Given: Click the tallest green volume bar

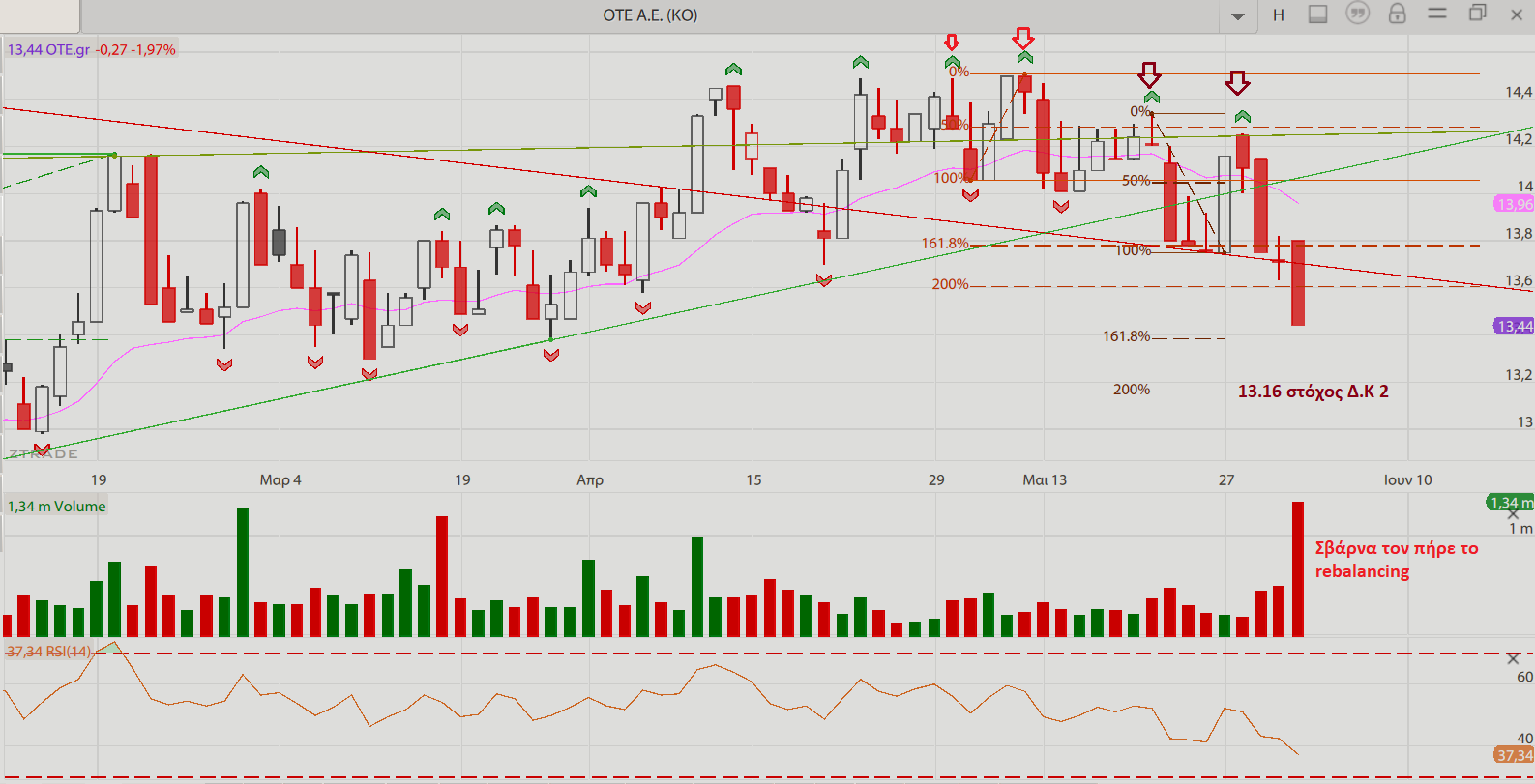Looking at the screenshot, I should click(243, 572).
